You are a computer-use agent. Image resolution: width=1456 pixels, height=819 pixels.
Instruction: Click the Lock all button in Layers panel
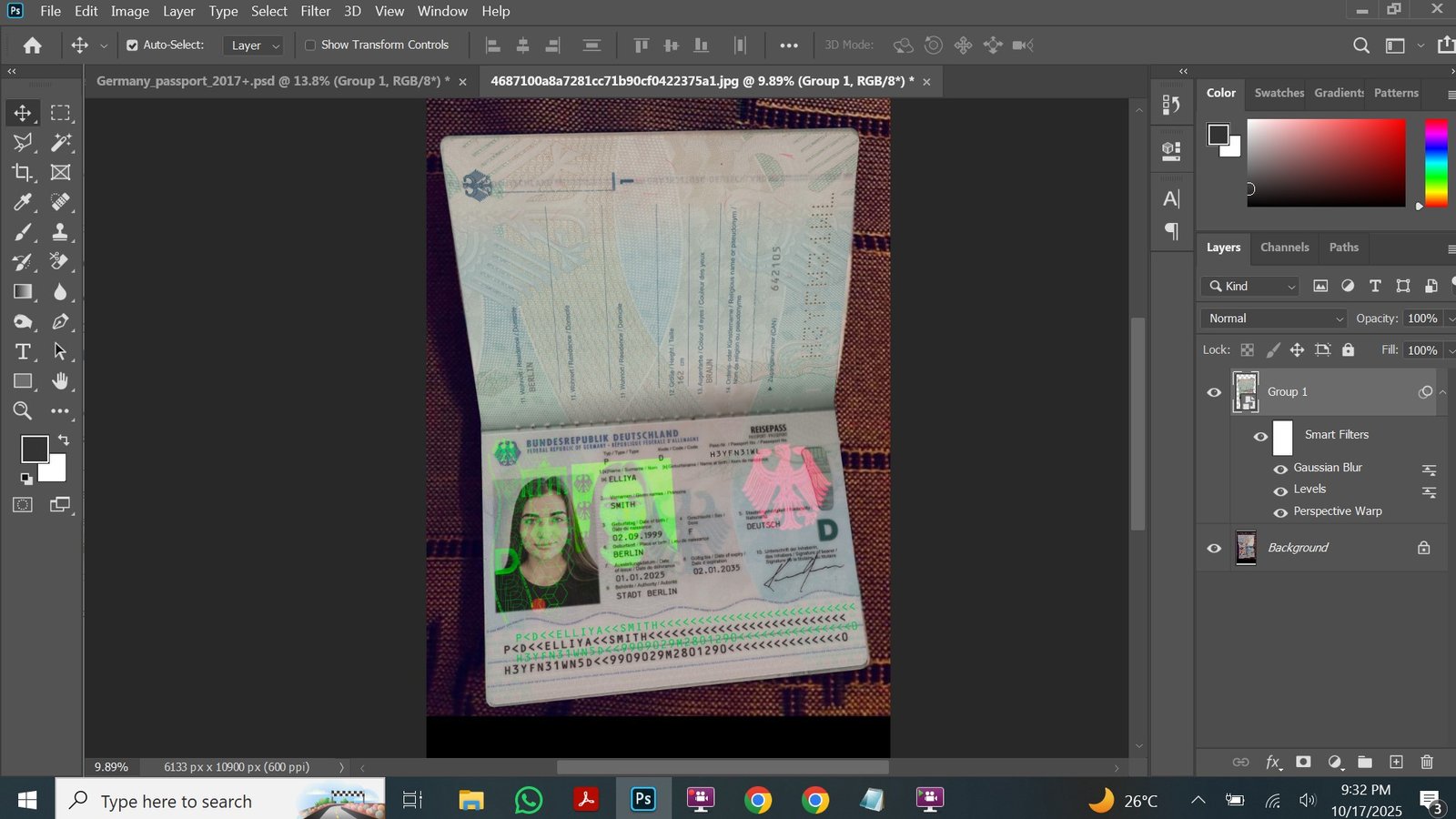click(x=1348, y=350)
